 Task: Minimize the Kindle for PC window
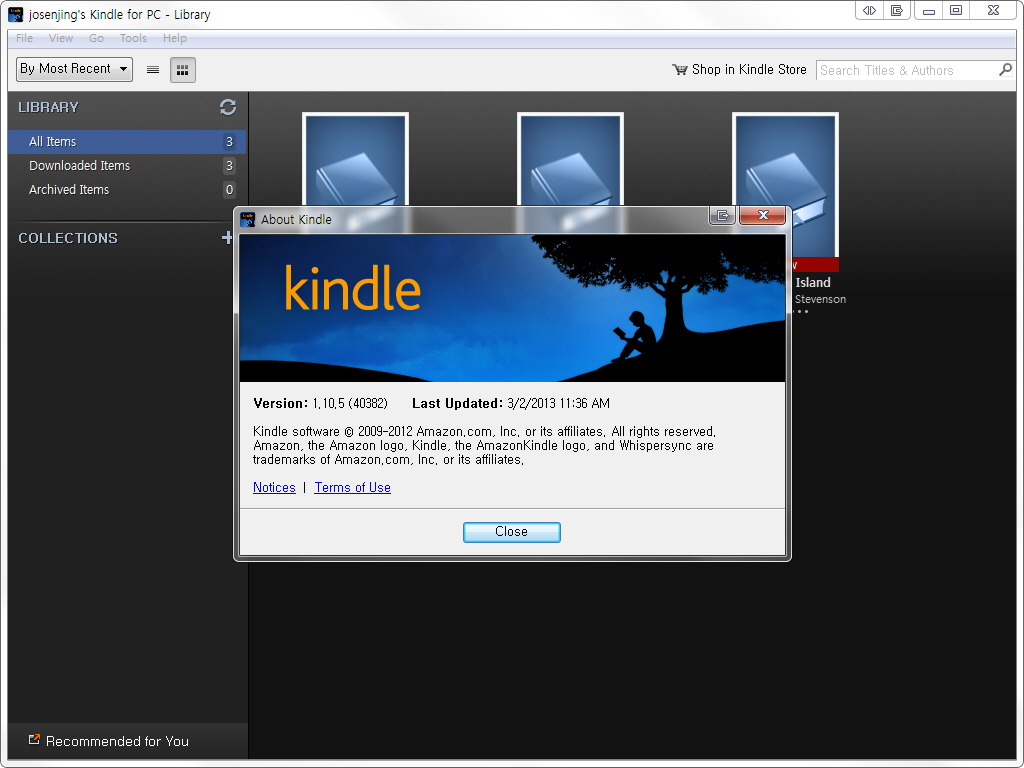click(928, 10)
